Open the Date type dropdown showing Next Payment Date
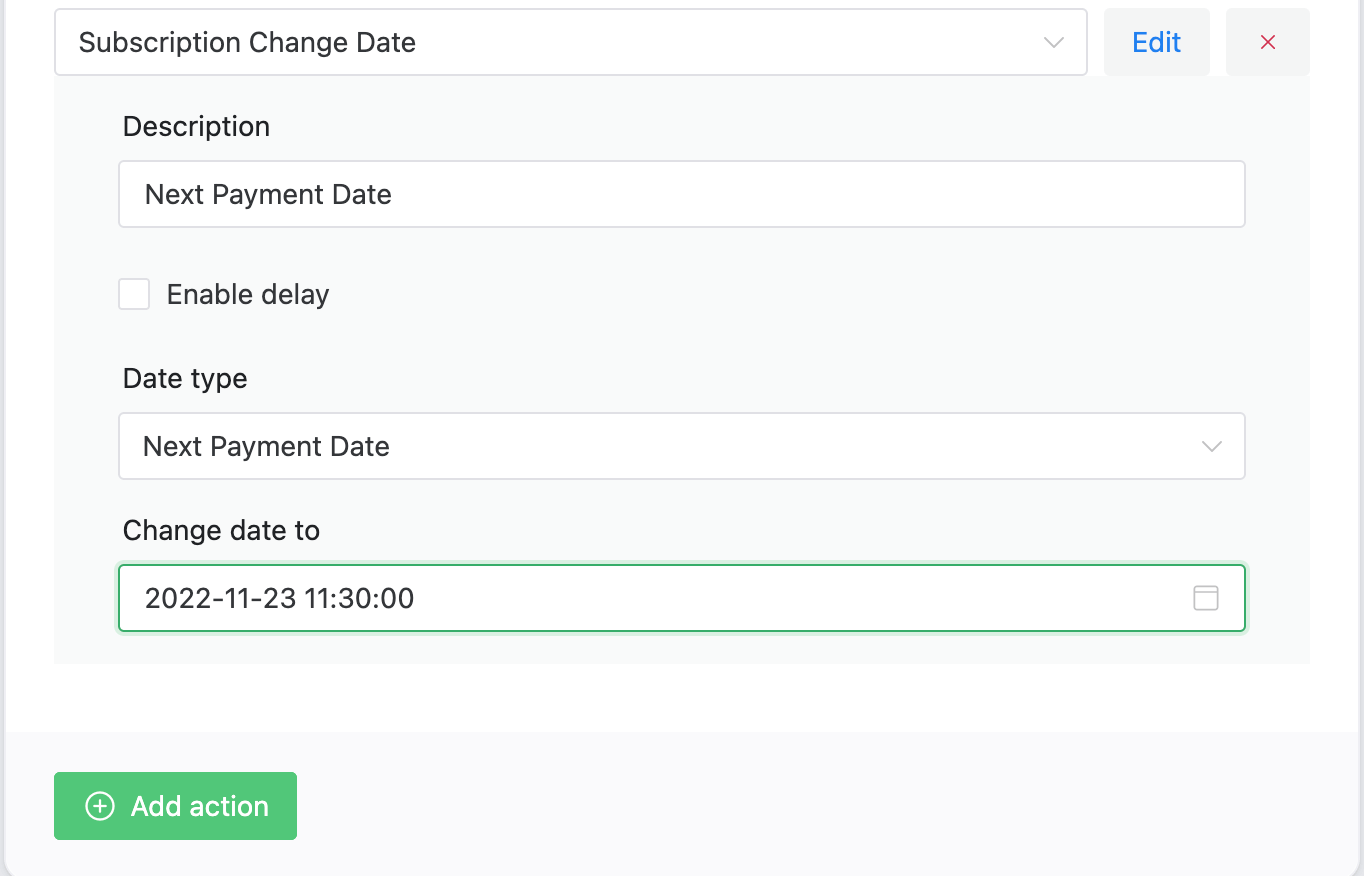 682,446
